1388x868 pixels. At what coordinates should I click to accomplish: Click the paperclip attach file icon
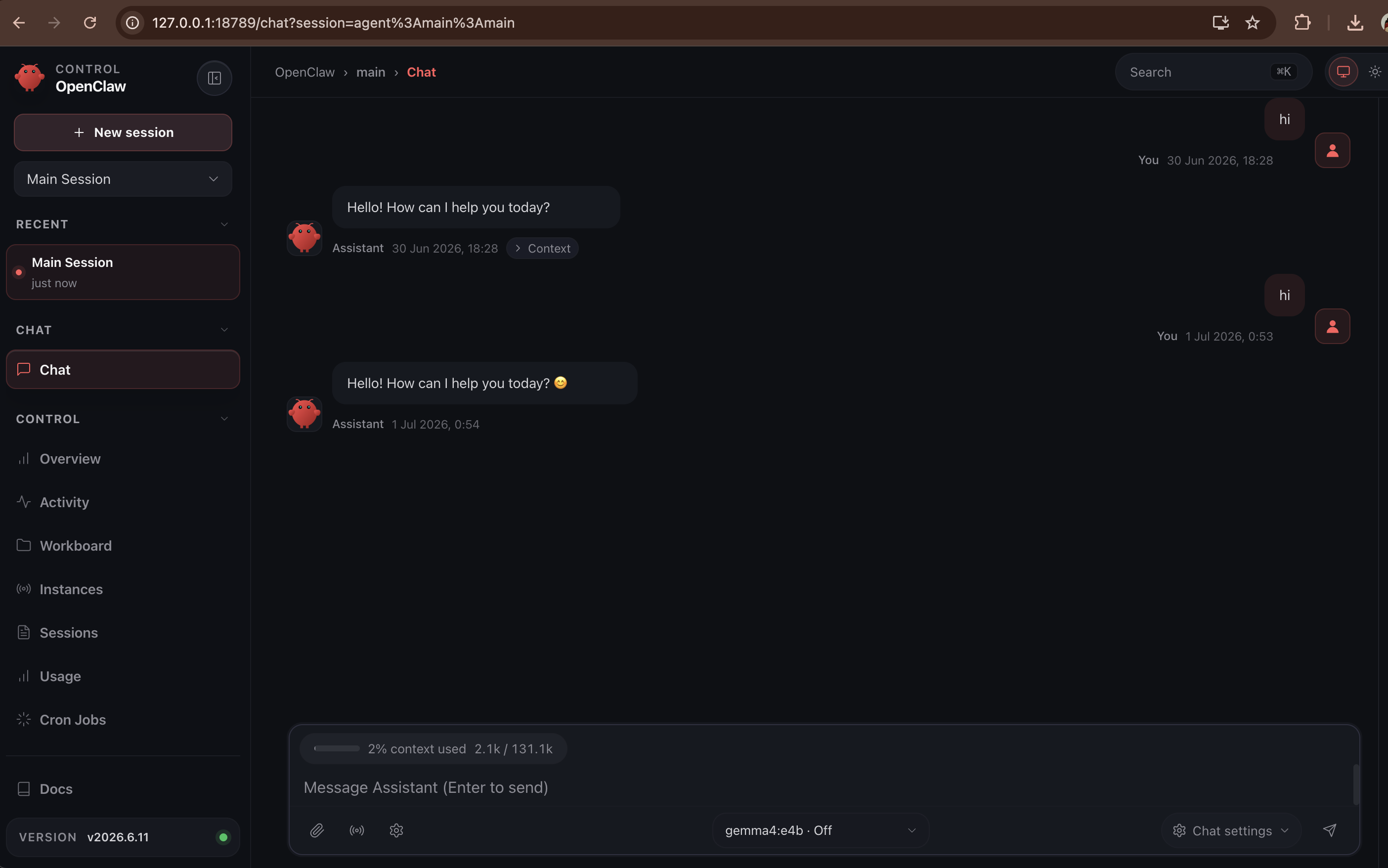tap(317, 830)
